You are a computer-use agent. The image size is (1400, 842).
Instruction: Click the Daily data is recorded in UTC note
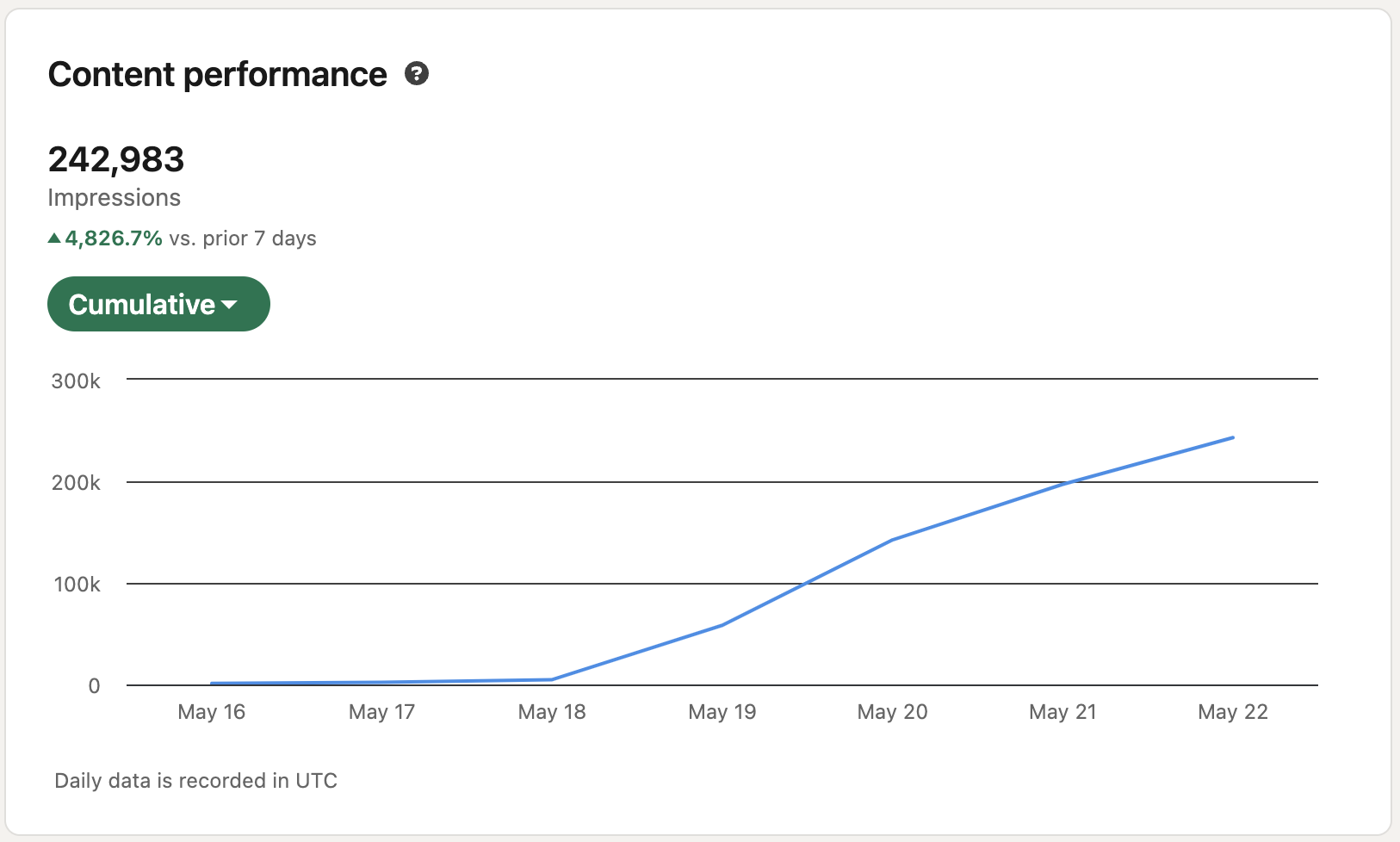click(x=196, y=781)
